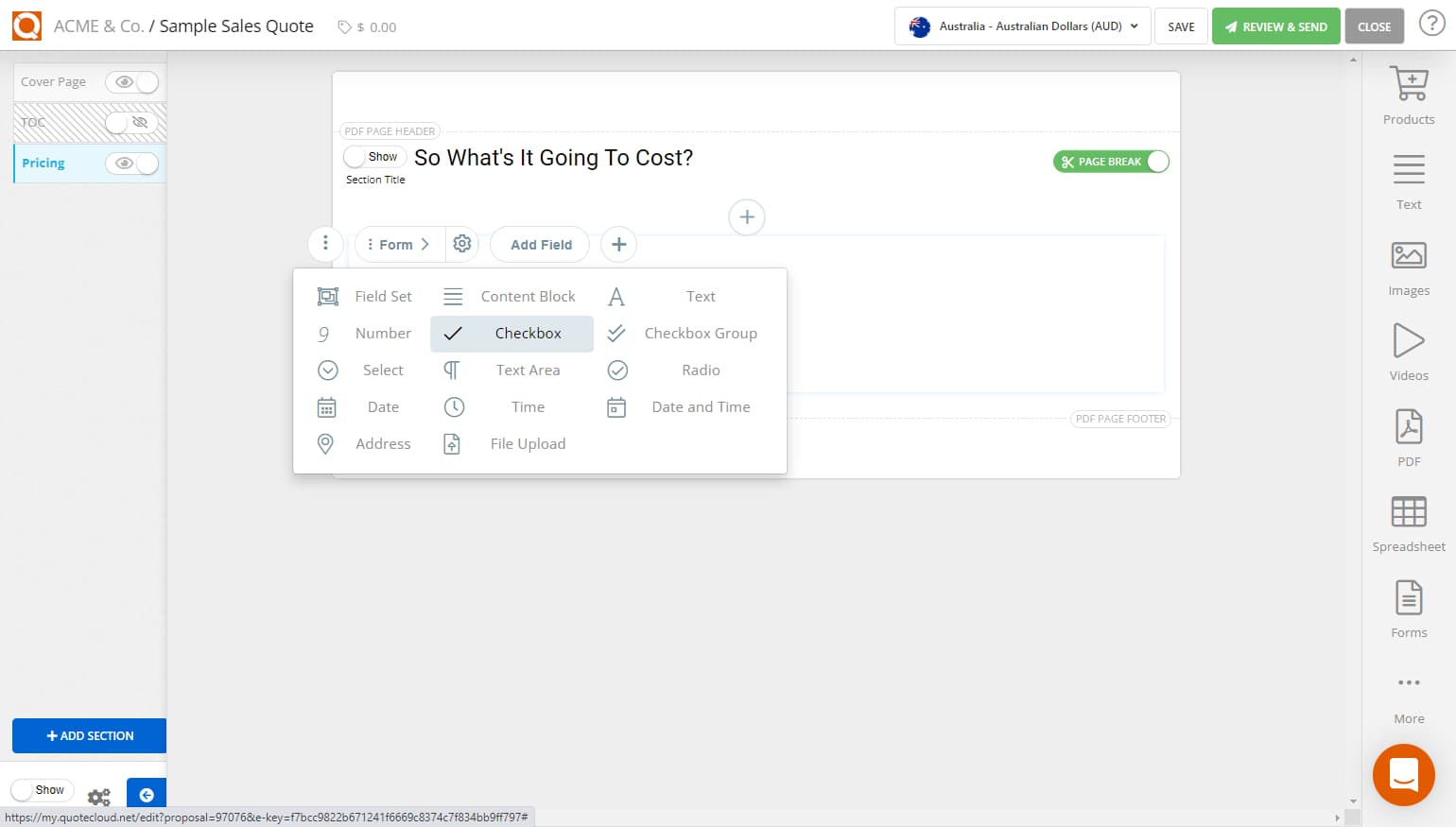Click the Add Section button
The height and width of the screenshot is (827, 1456).
89,735
